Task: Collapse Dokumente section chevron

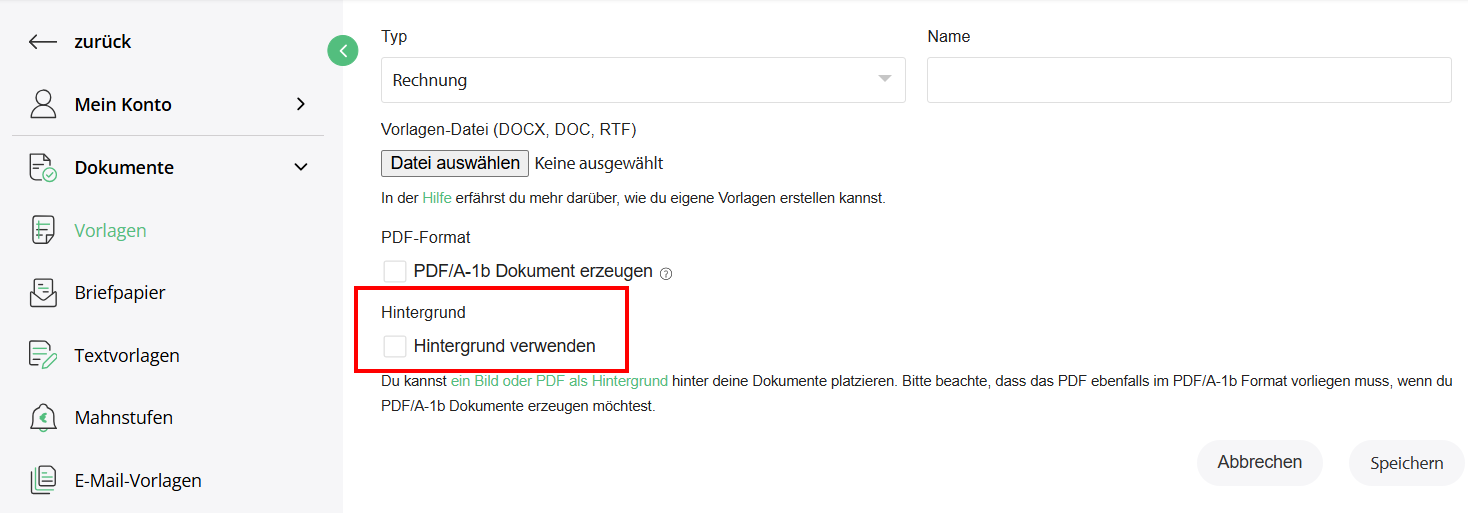Action: pyautogui.click(x=301, y=167)
